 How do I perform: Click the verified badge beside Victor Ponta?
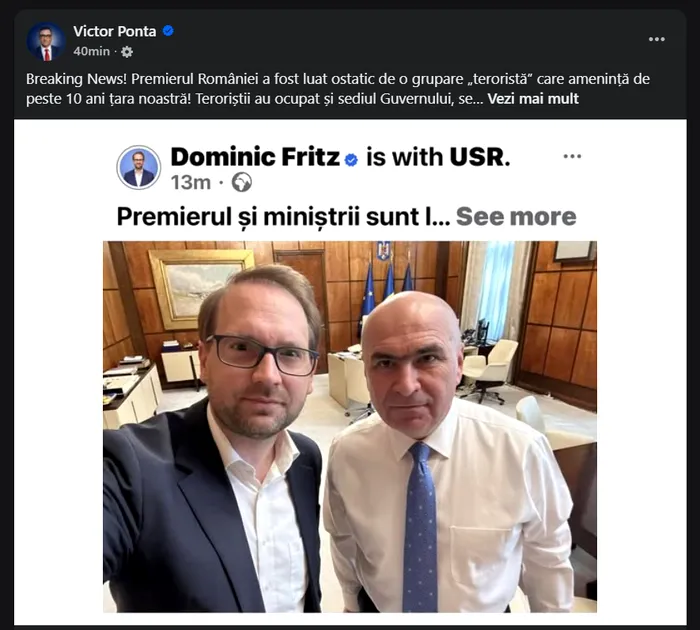[168, 31]
